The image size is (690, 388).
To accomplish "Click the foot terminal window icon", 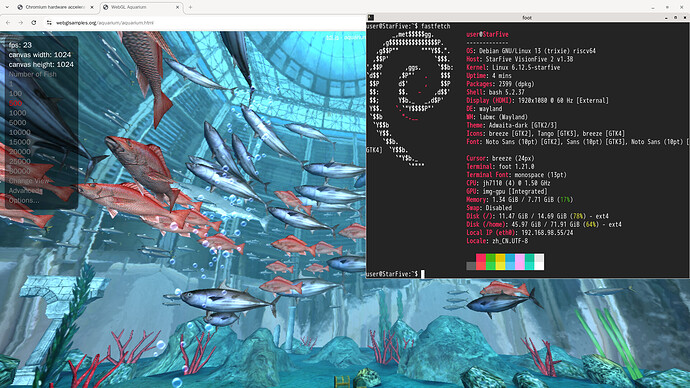I will pos(371,18).
